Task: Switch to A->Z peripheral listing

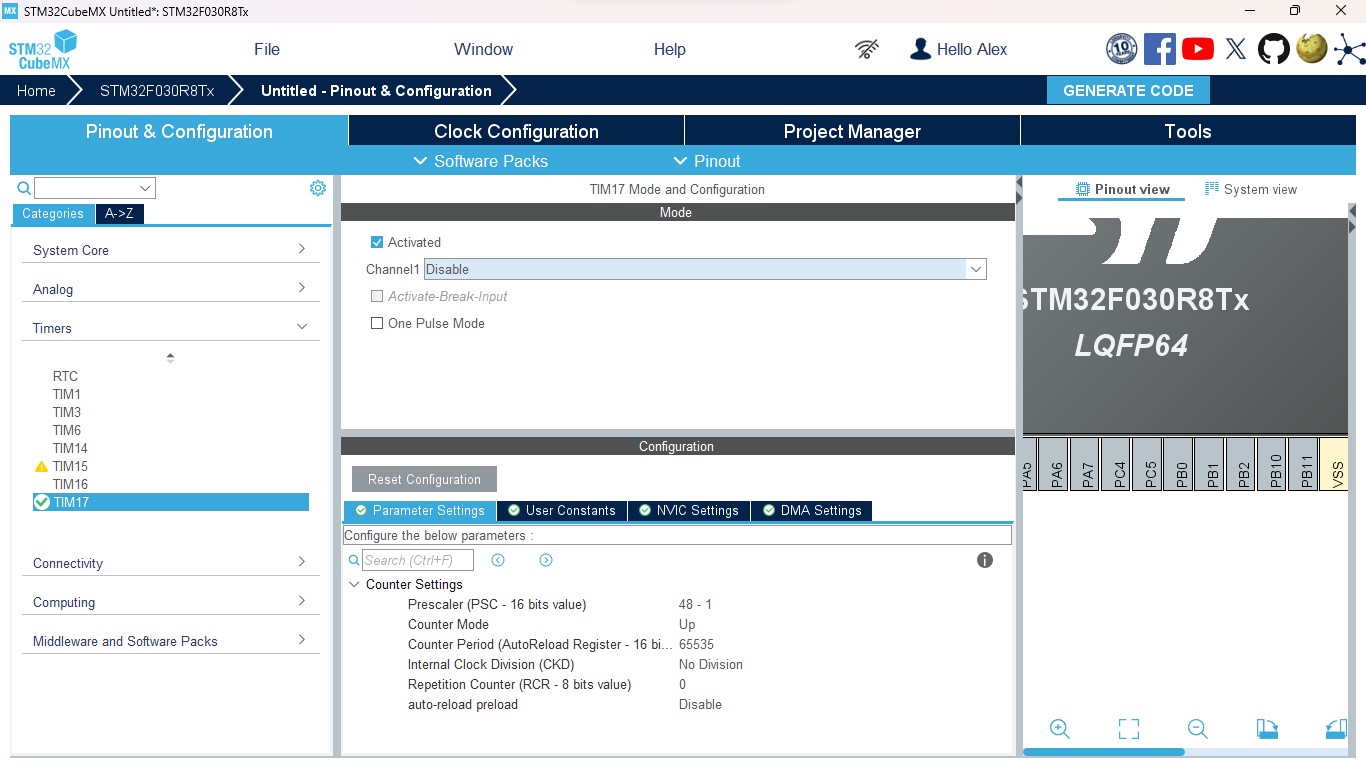Action: (119, 213)
